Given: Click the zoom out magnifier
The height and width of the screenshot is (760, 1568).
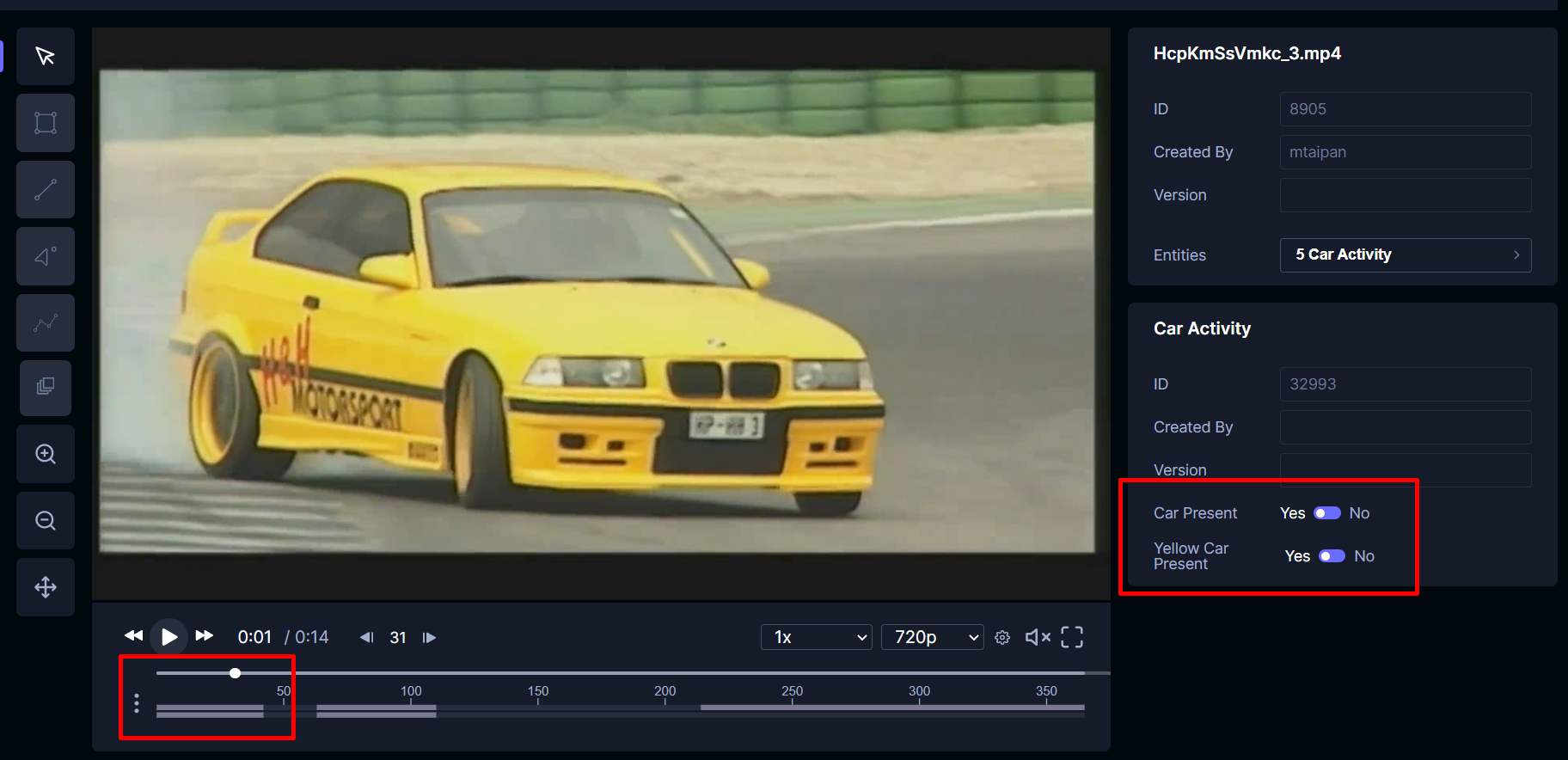Looking at the screenshot, I should [46, 521].
